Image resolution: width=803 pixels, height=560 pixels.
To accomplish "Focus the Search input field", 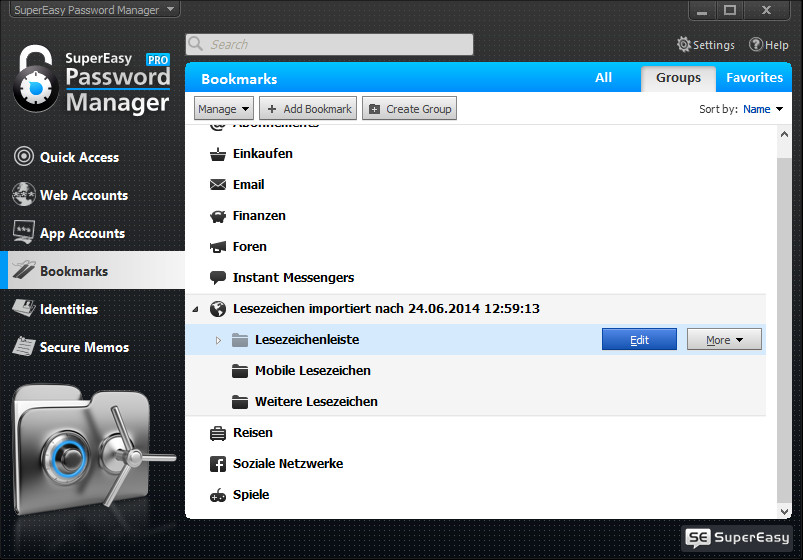I will pyautogui.click(x=329, y=45).
